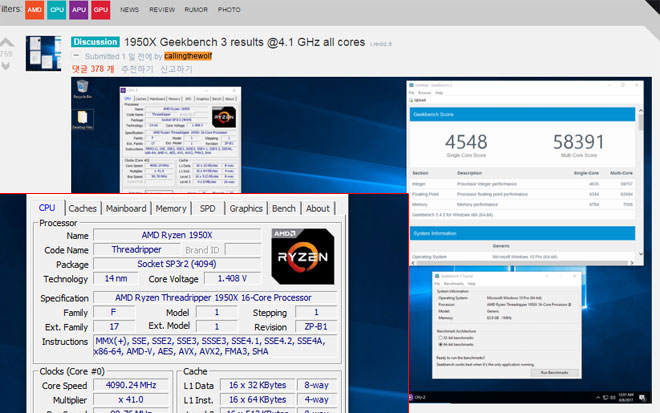
Task: Click the L1 Inst. value 16 x 64 KBytes
Action: [x=257, y=400]
